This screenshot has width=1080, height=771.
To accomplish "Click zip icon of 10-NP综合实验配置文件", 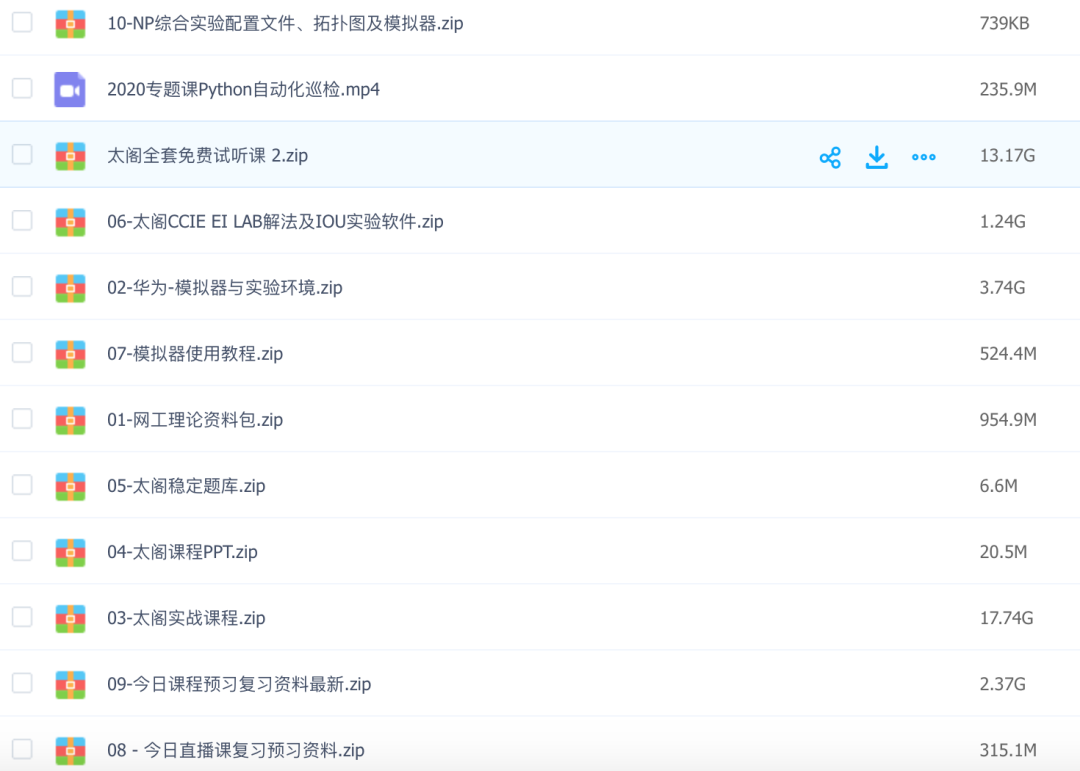I will (x=70, y=23).
